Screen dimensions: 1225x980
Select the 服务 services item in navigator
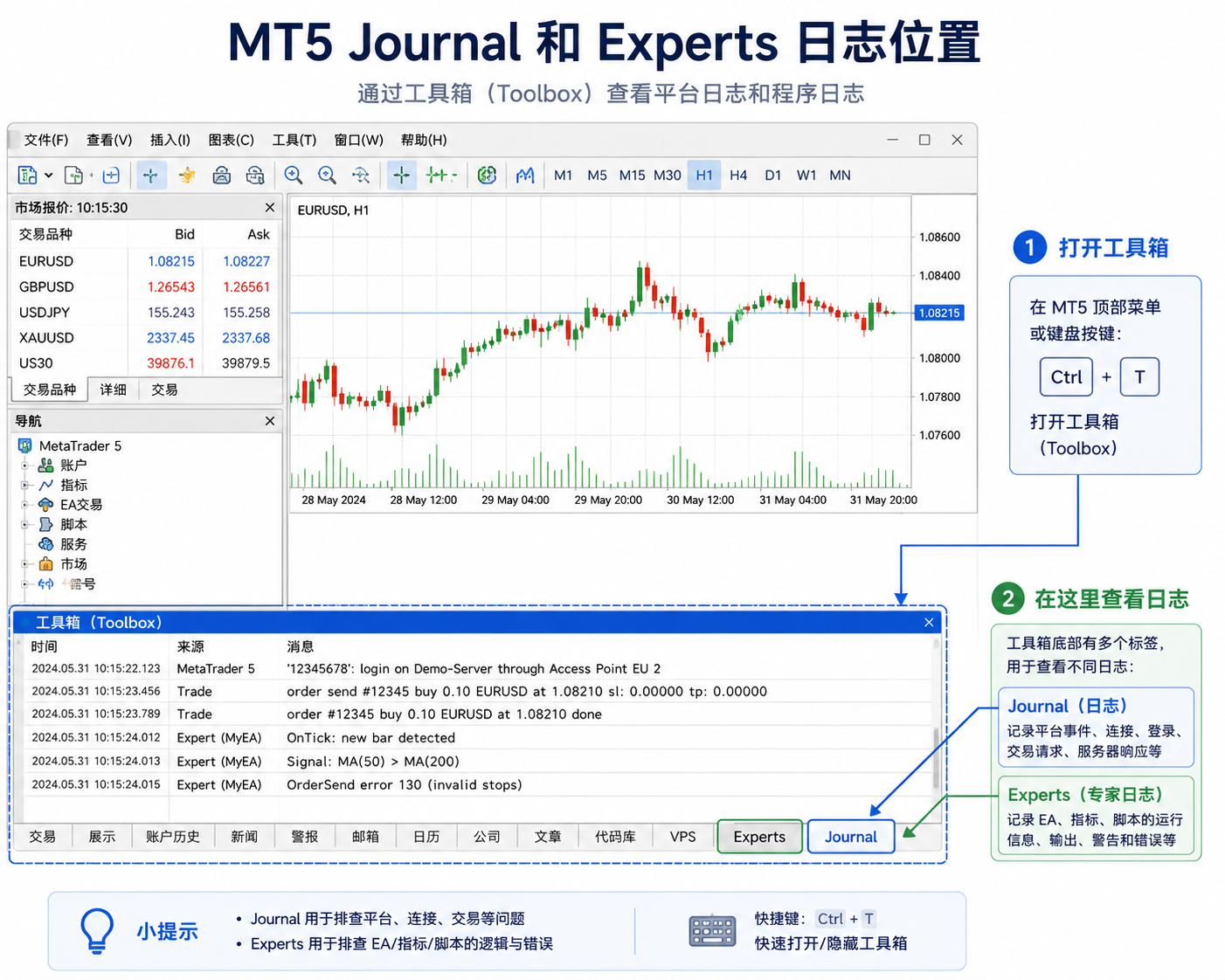[63, 544]
